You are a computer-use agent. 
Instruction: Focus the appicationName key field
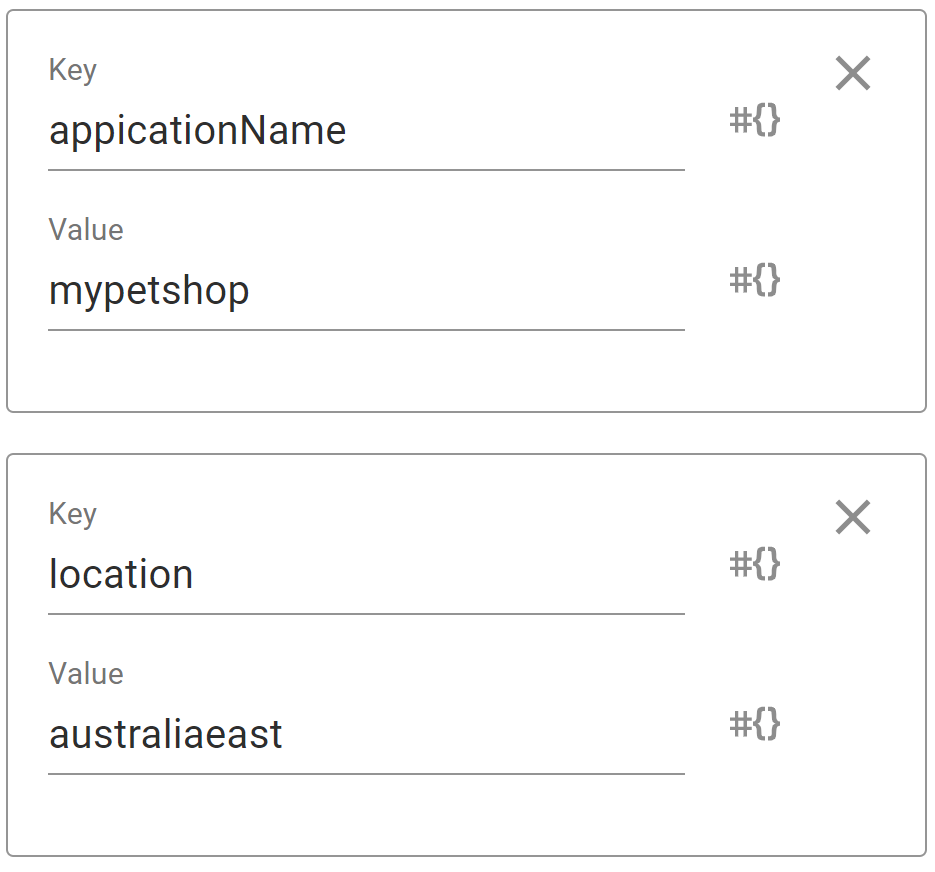click(x=366, y=131)
